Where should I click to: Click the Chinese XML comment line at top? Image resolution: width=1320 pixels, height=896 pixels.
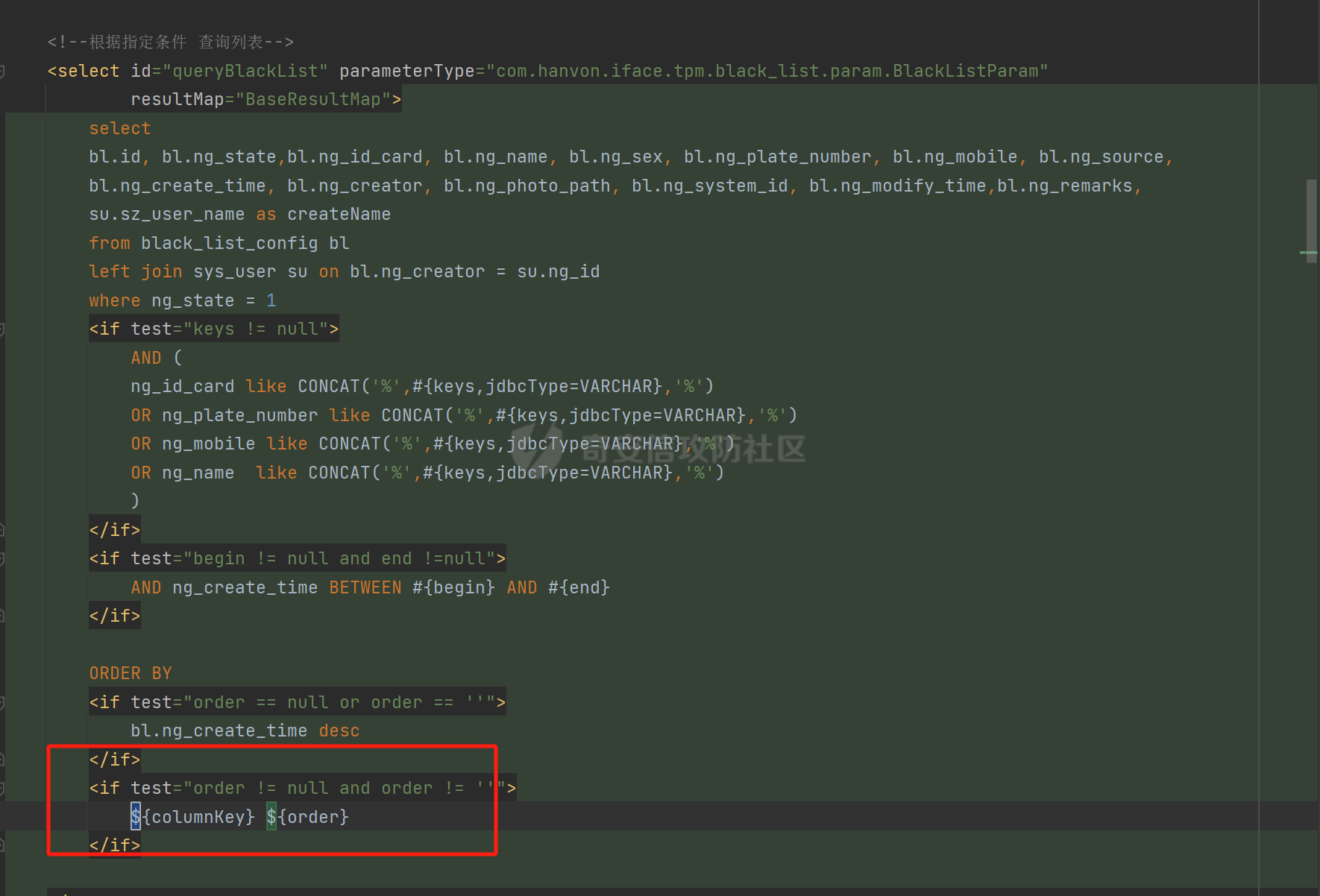tap(171, 42)
